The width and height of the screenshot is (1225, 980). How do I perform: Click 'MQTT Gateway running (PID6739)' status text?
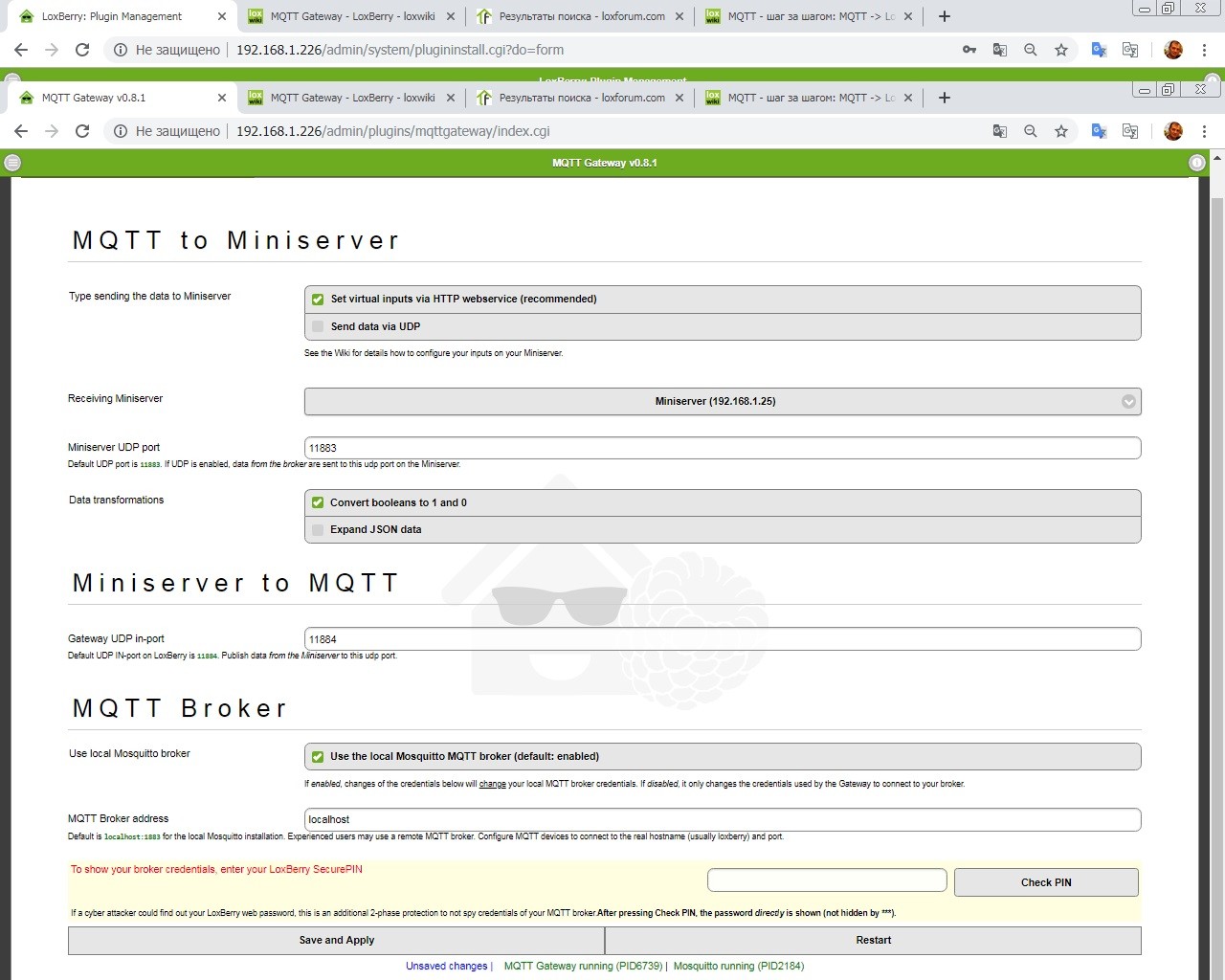[583, 967]
